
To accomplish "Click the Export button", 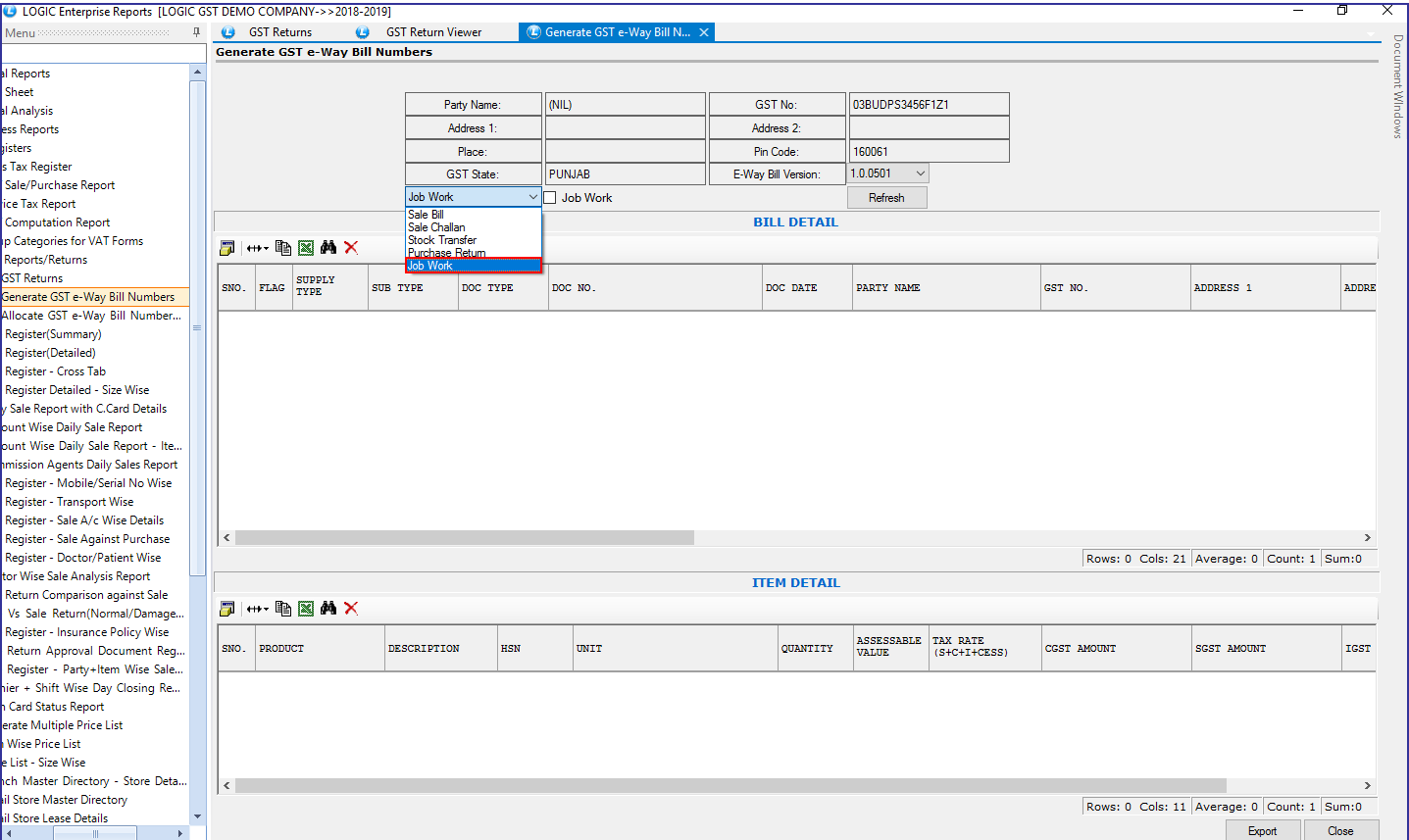I will (1263, 831).
